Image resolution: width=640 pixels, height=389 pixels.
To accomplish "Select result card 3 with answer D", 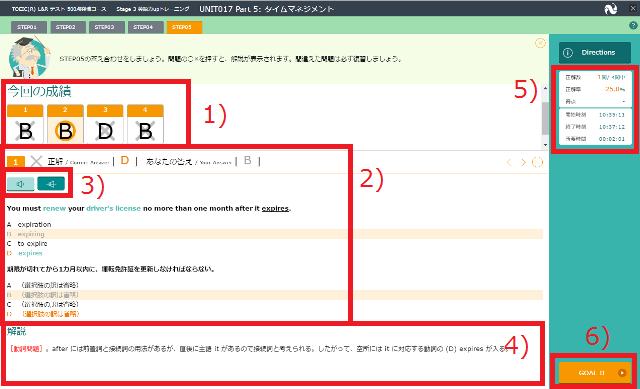I will pos(105,124).
